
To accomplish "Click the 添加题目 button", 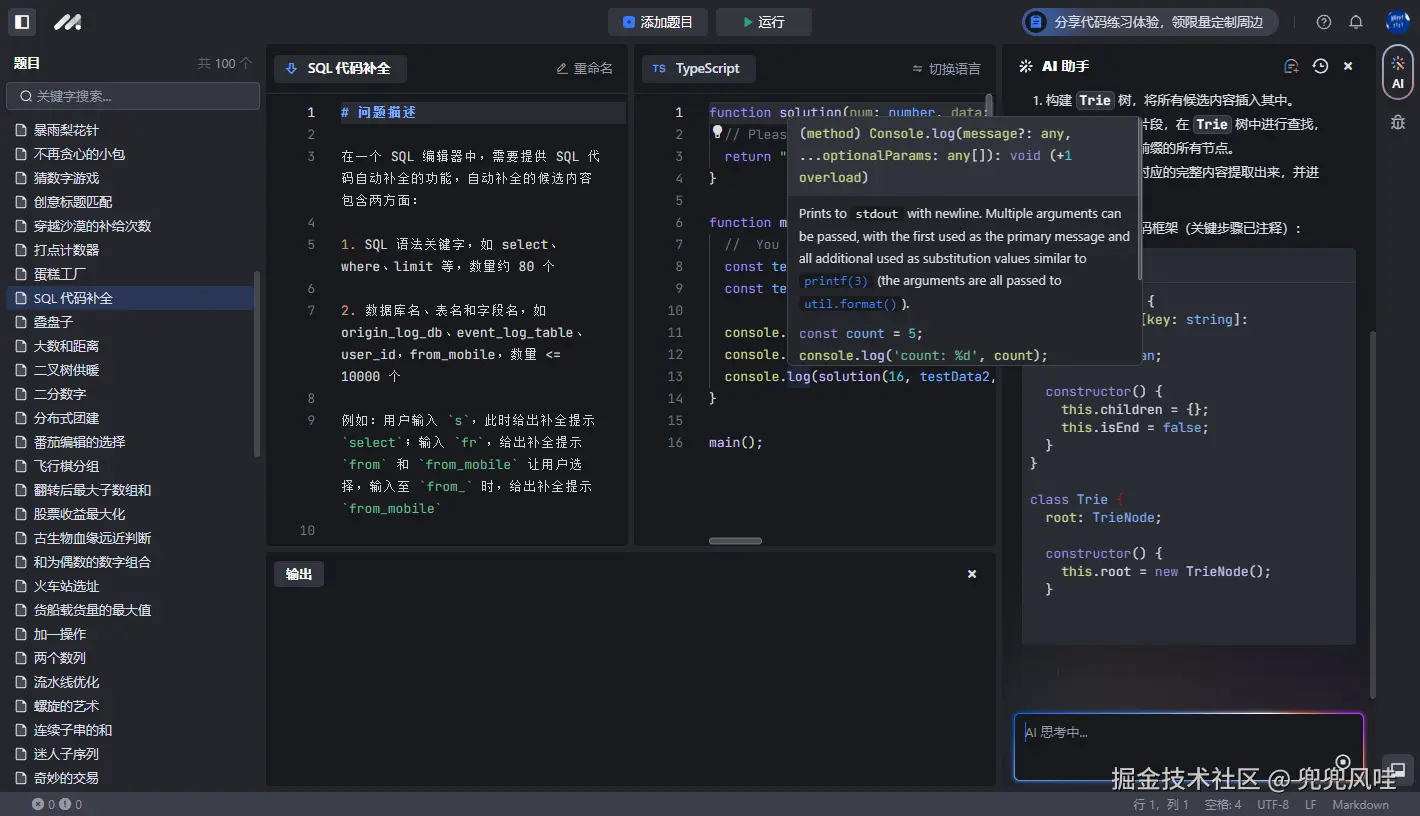I will tap(657, 21).
